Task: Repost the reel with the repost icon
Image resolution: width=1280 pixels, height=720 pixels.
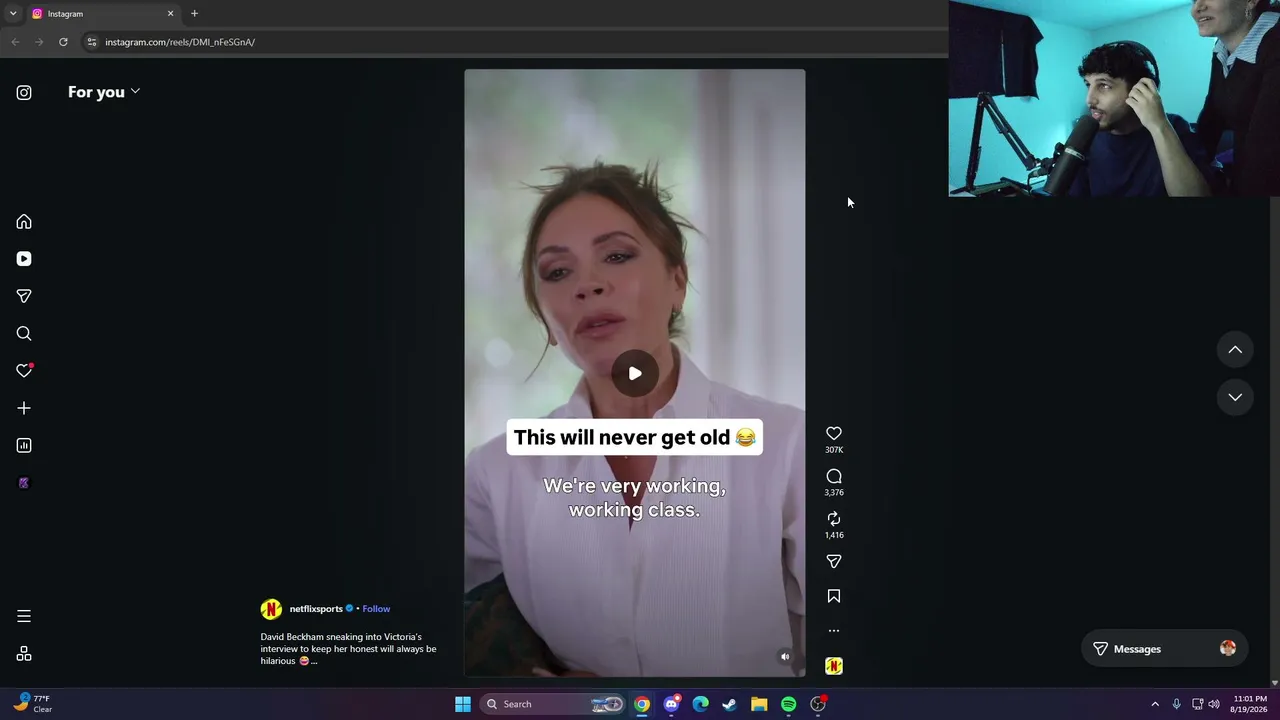Action: [x=834, y=518]
